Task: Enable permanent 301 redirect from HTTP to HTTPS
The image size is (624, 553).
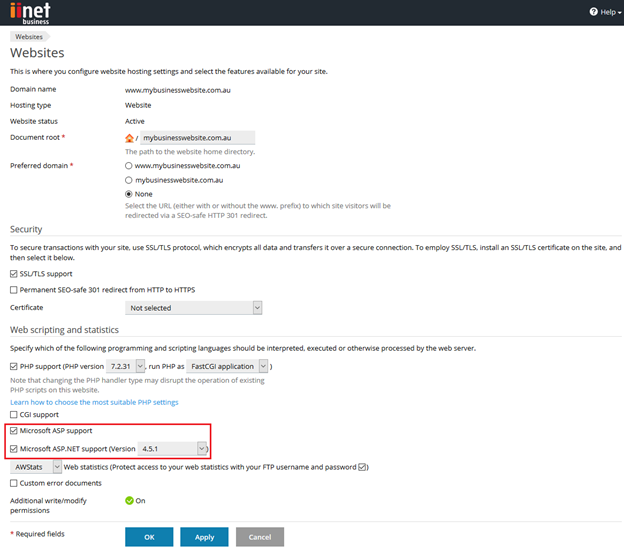Action: (14, 290)
